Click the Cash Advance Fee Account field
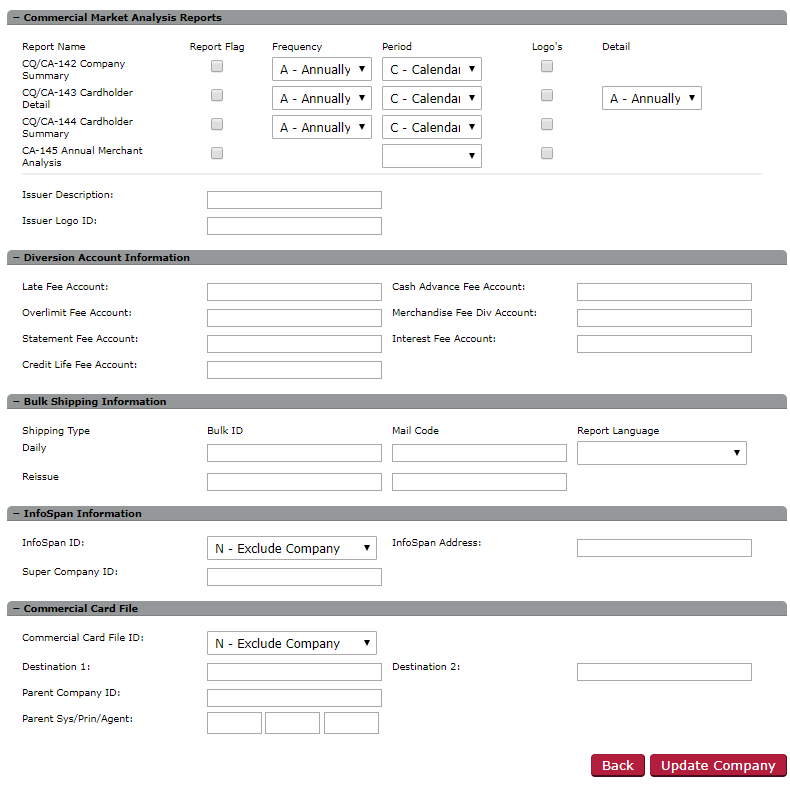Image resolution: width=790 pixels, height=786 pixels. coord(664,292)
